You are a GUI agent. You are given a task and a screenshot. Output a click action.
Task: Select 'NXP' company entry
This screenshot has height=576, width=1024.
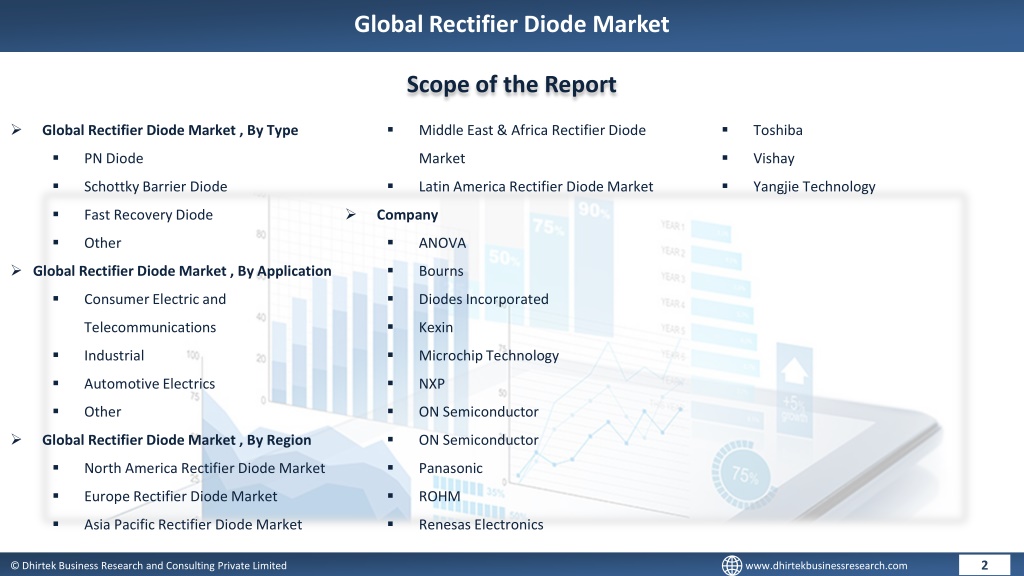click(x=432, y=383)
